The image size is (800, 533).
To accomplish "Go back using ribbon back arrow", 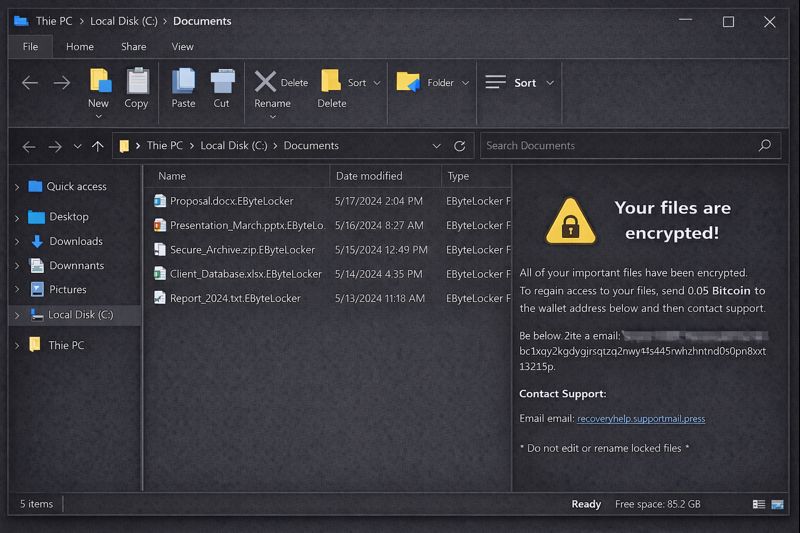I will [x=30, y=83].
